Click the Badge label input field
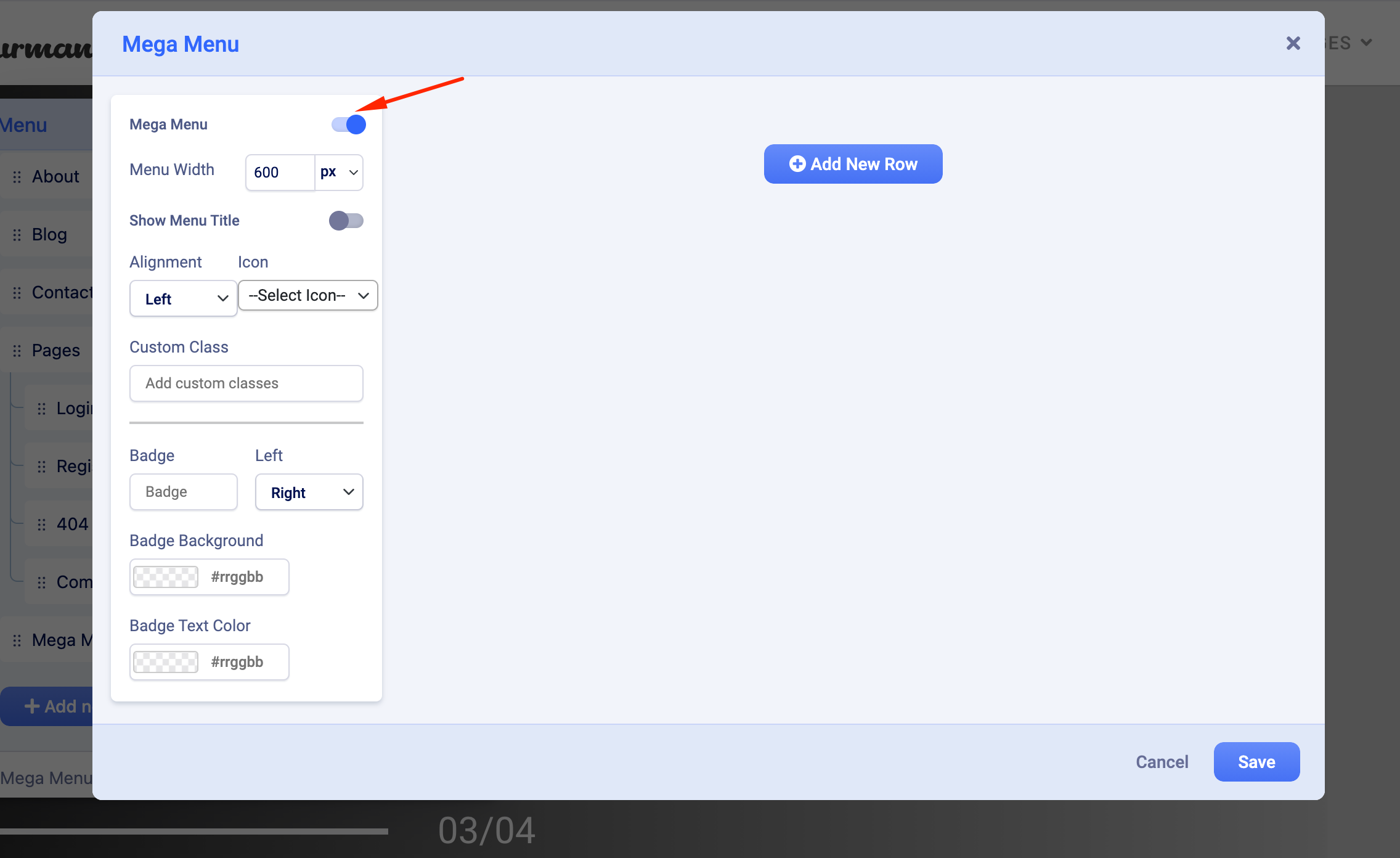Image resolution: width=1400 pixels, height=858 pixels. coord(183,492)
